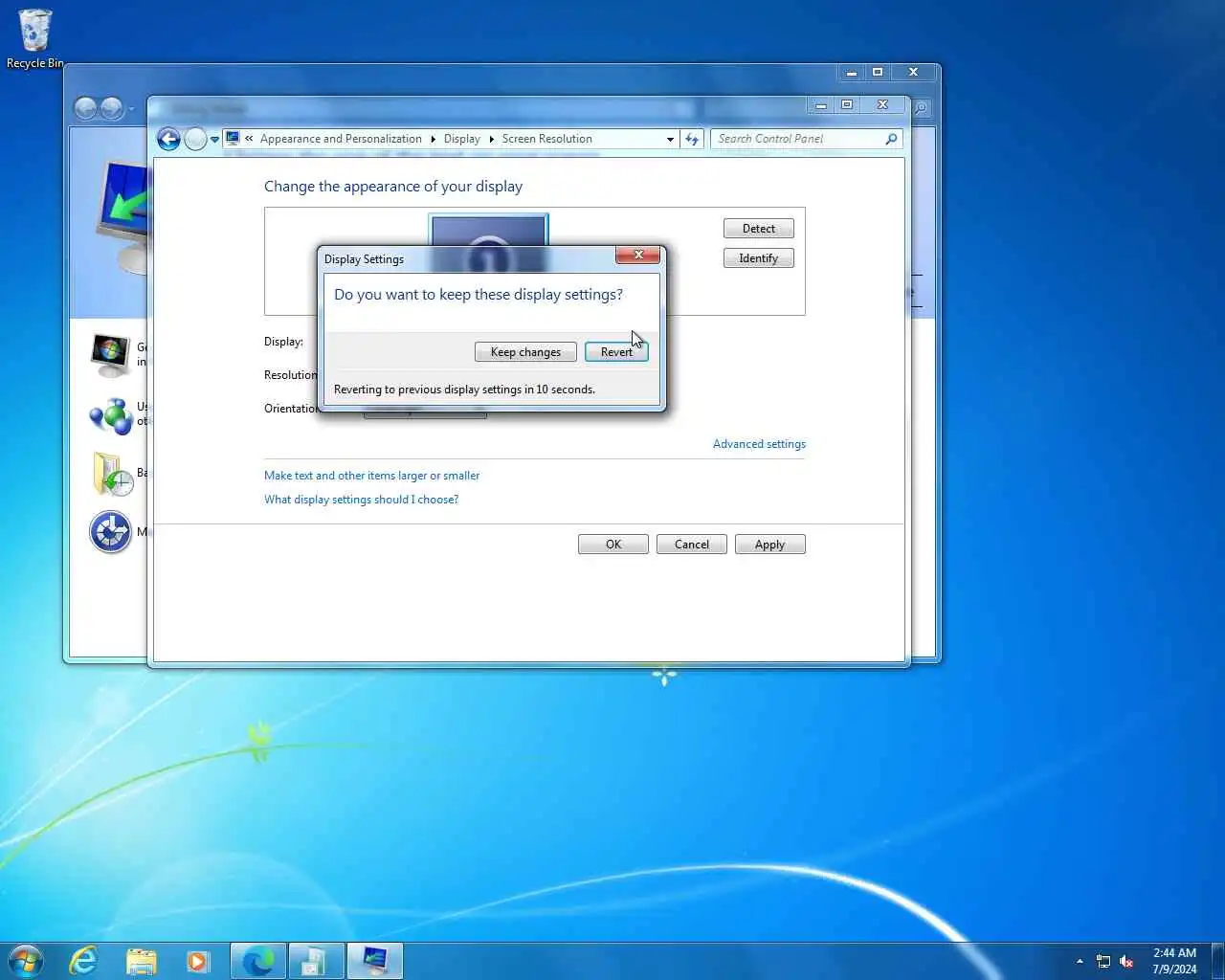
Task: Launch Windows Media Player from taskbar
Action: point(197,961)
